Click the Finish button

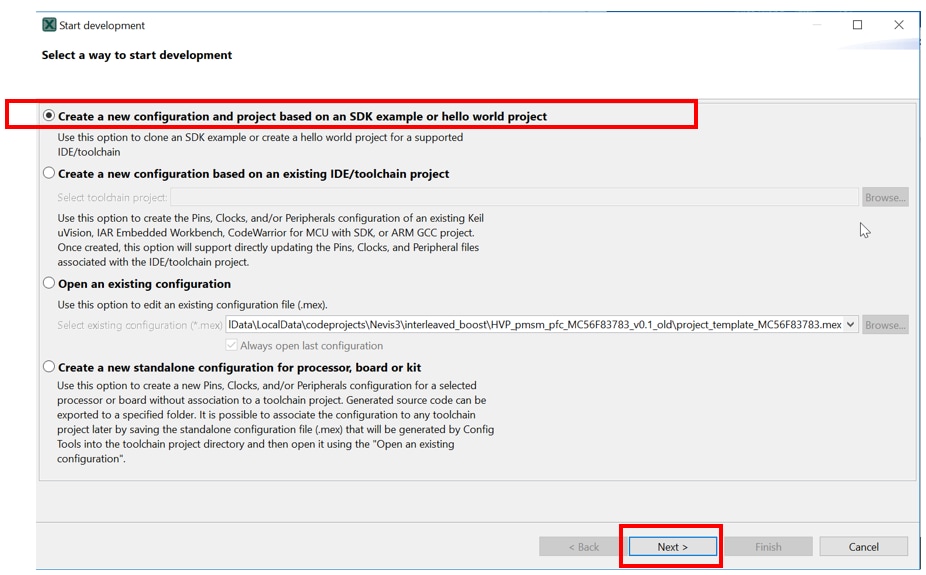[768, 547]
